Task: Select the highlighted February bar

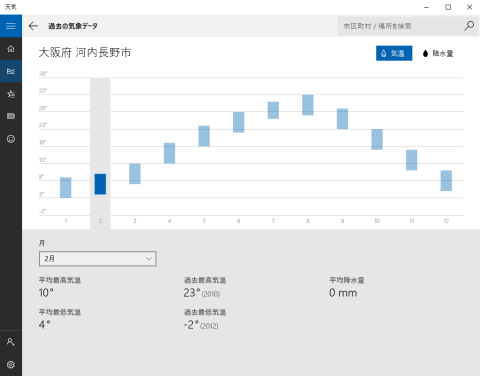Action: tap(100, 184)
